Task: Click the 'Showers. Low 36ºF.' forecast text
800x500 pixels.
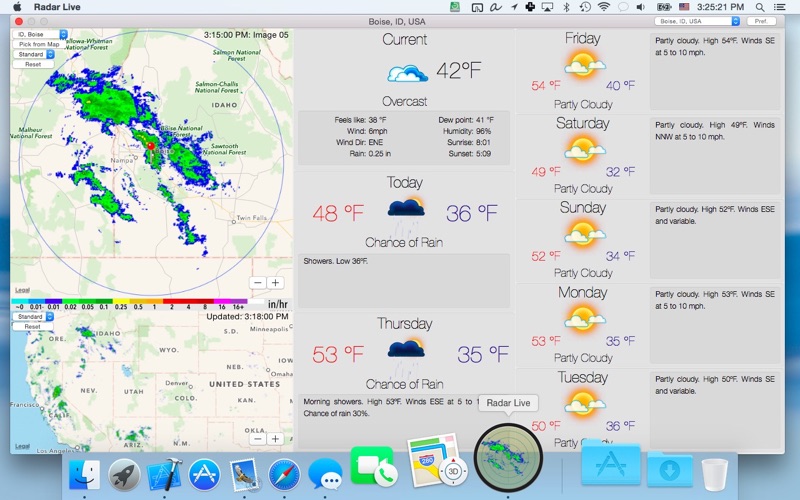Action: tap(336, 261)
